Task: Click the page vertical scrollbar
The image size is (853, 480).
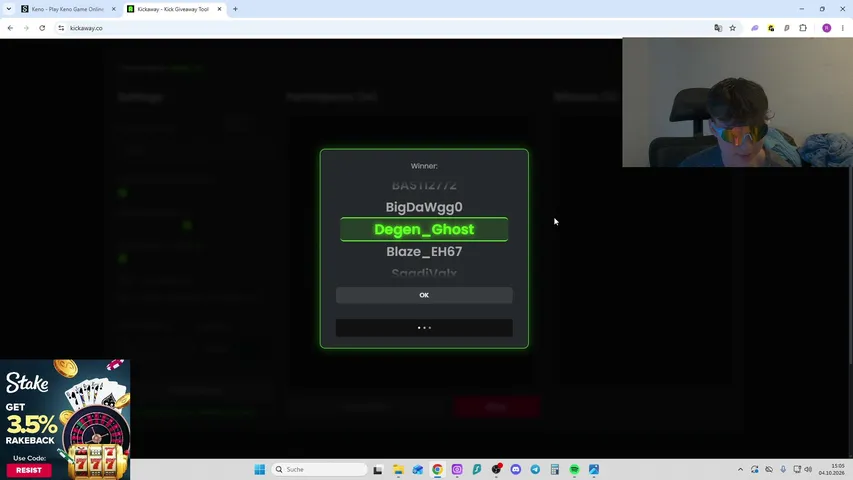Action: click(x=850, y=267)
